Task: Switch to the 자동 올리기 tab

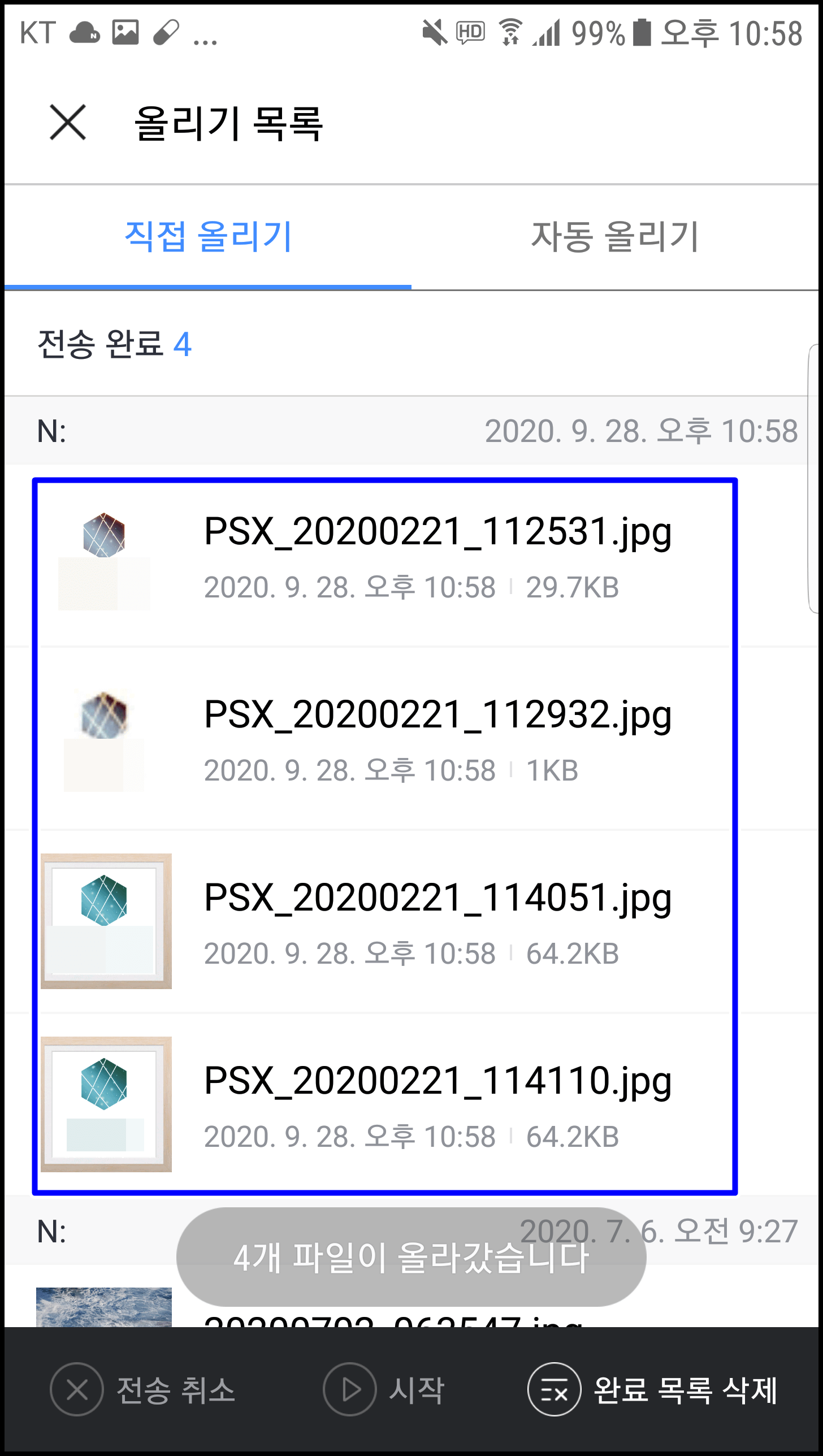Action: click(615, 237)
